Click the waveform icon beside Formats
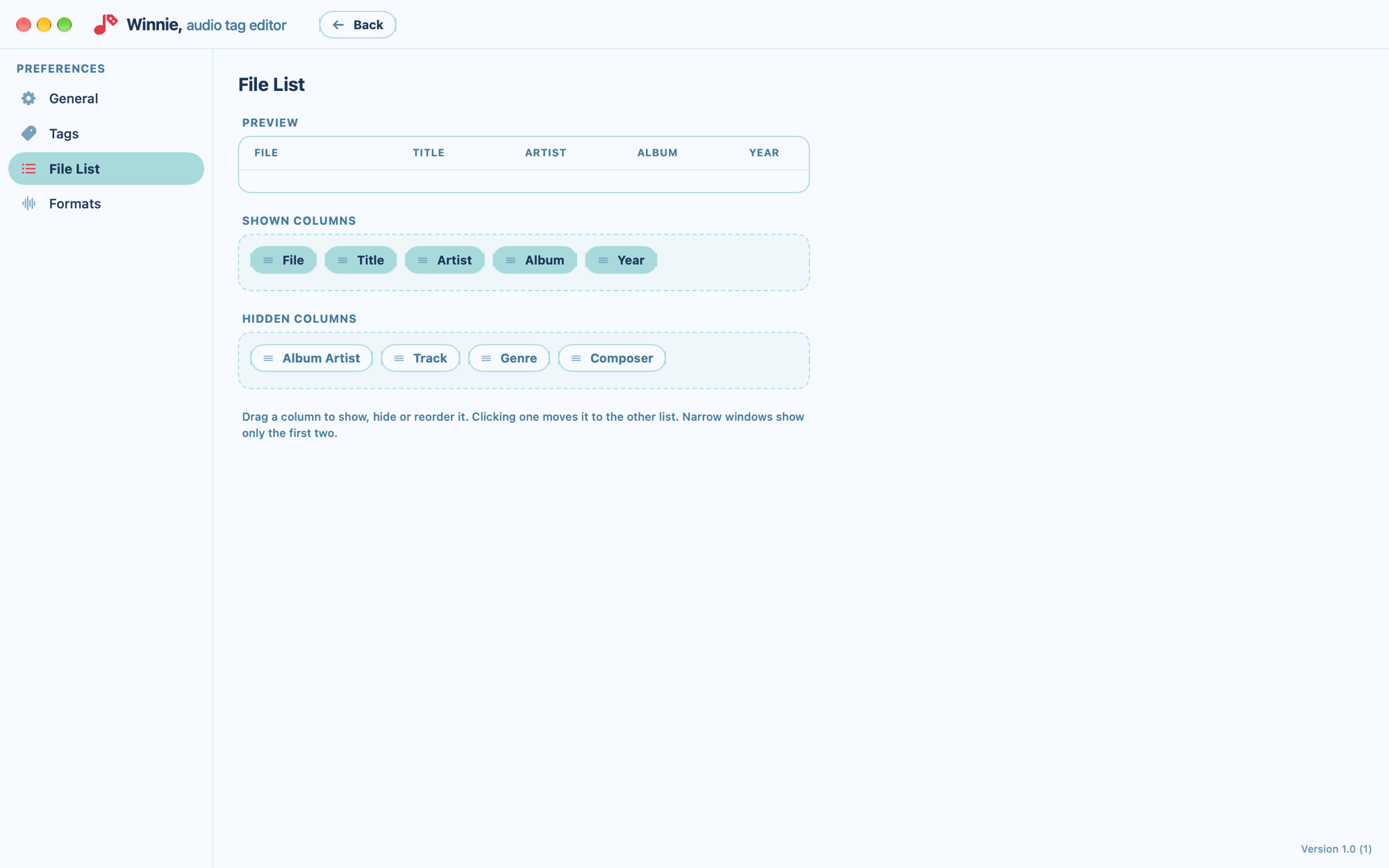Screen dimensions: 1389x868 click(x=28, y=203)
